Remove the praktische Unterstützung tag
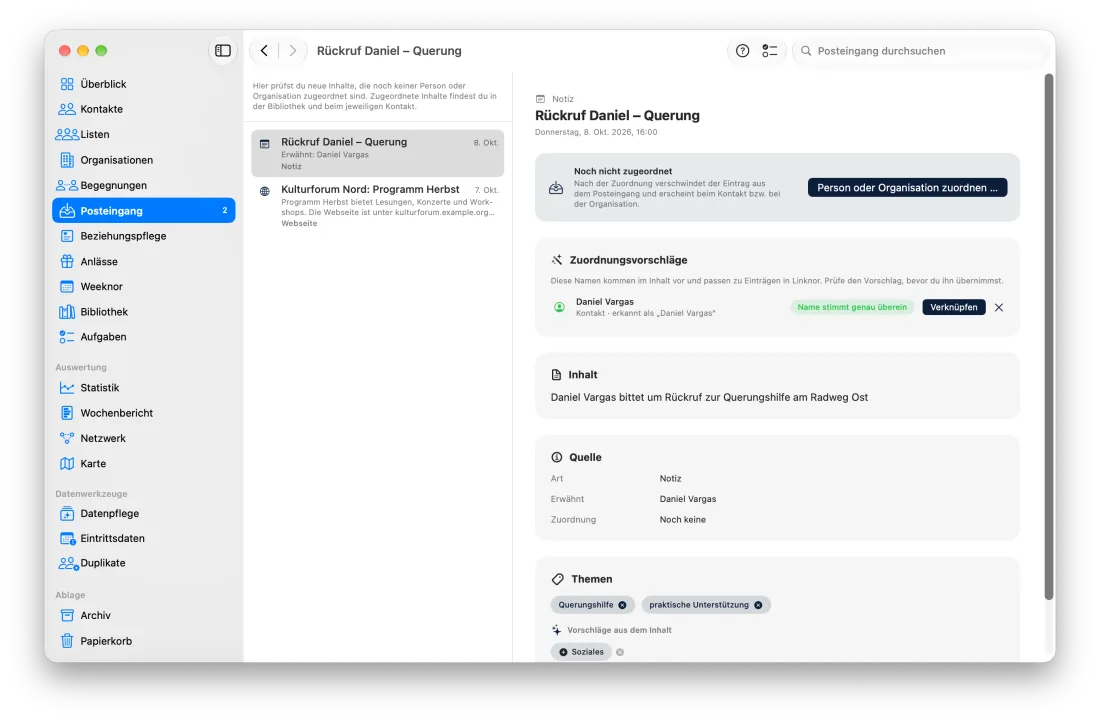Screen dimensions: 1100x721 tap(758, 605)
